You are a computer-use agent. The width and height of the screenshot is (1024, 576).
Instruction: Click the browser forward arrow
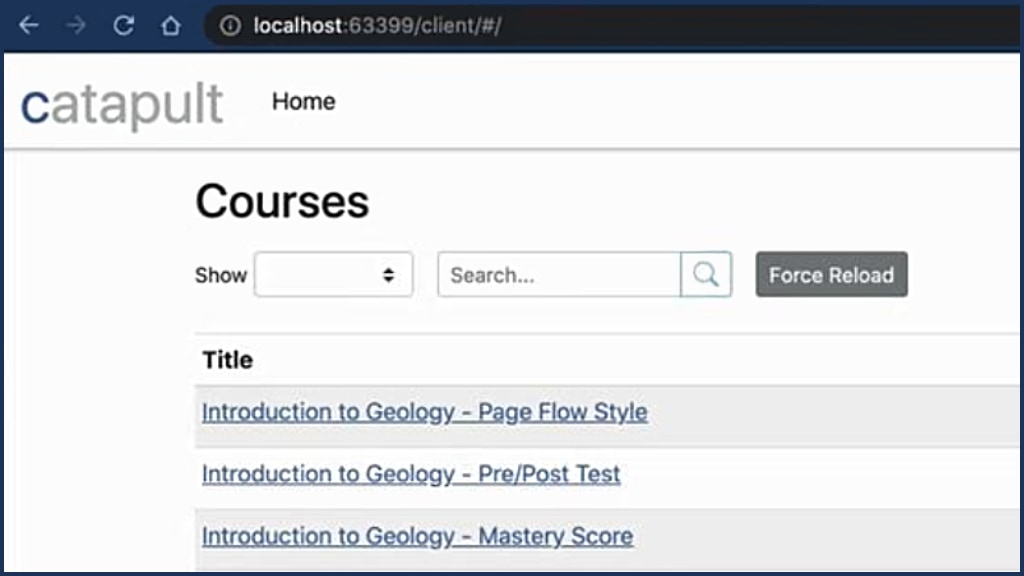click(x=76, y=25)
